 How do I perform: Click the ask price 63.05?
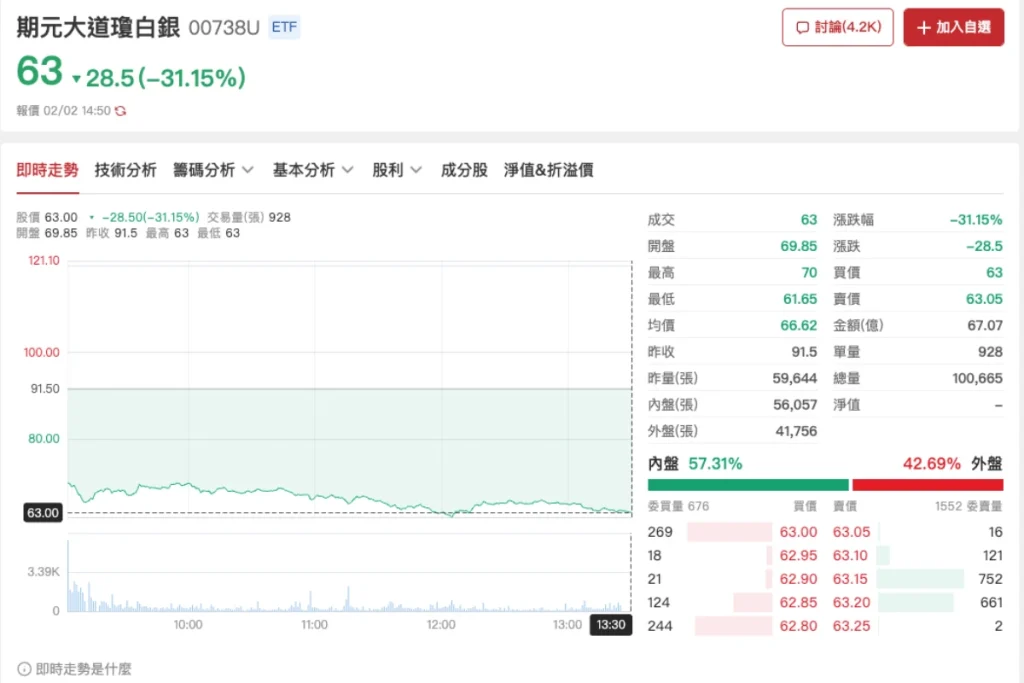[852, 532]
